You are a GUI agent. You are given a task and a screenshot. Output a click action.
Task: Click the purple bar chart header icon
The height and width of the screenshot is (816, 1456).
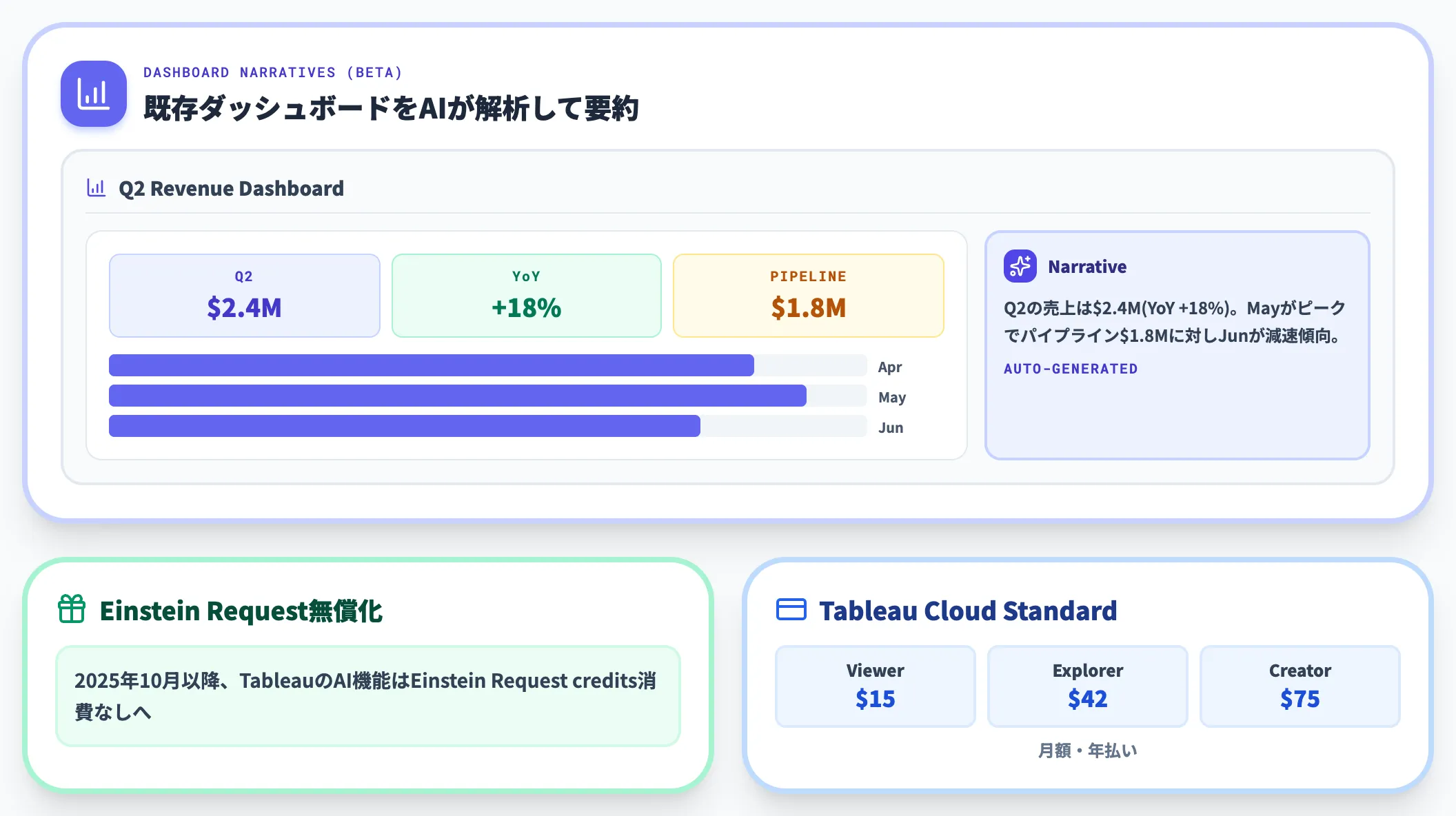coord(94,94)
